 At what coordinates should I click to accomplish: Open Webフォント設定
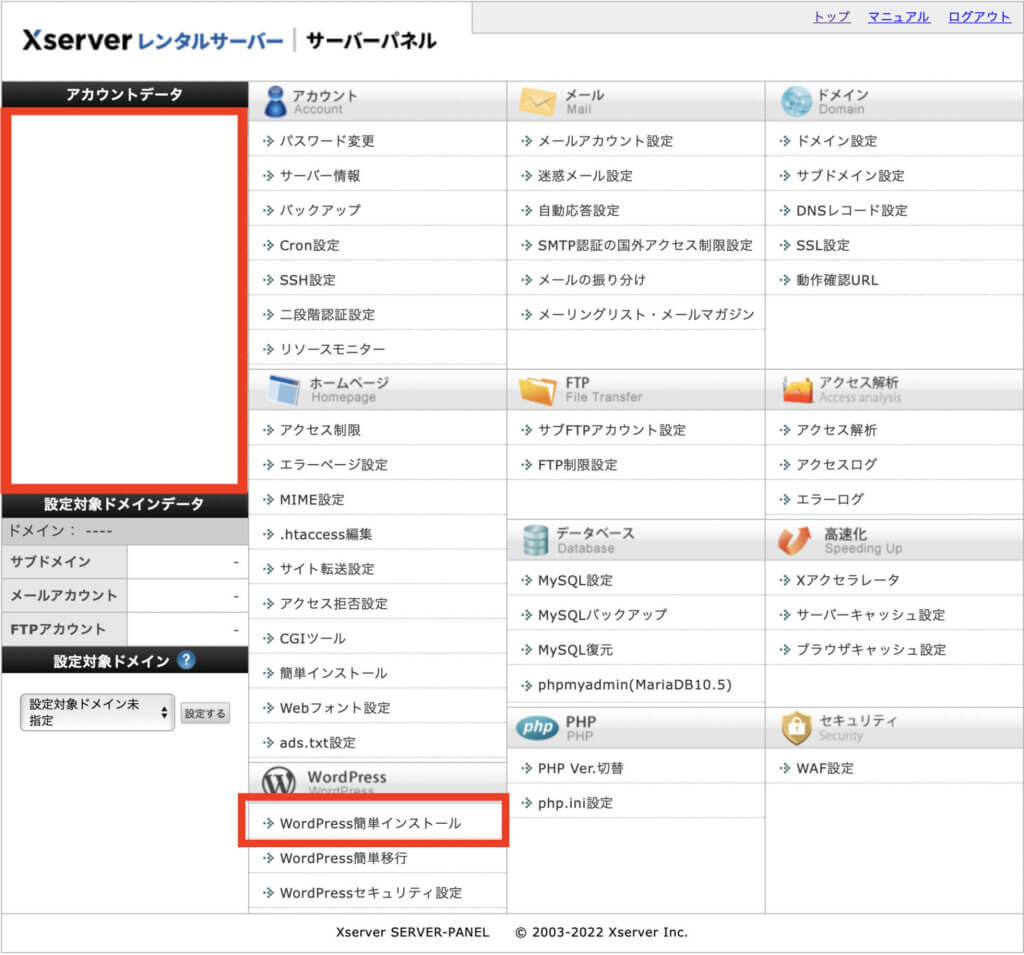(335, 708)
